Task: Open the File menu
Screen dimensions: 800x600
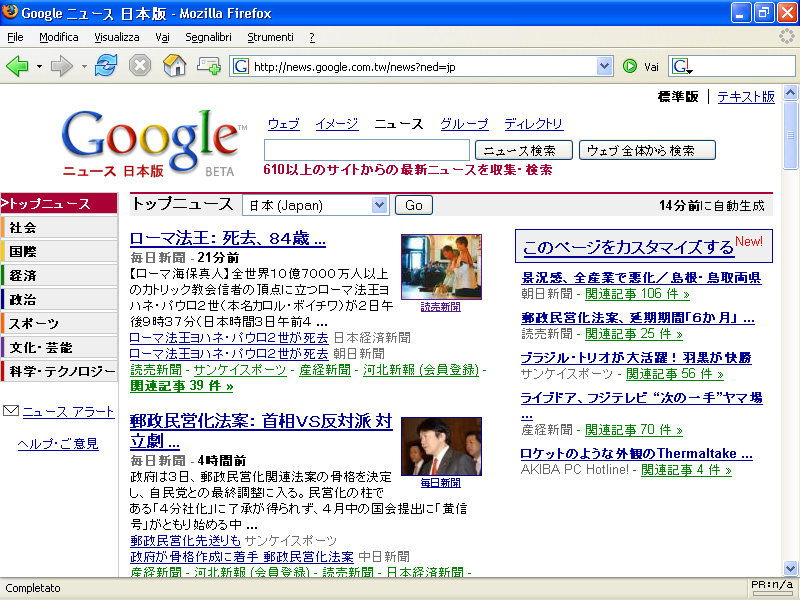Action: coord(15,37)
